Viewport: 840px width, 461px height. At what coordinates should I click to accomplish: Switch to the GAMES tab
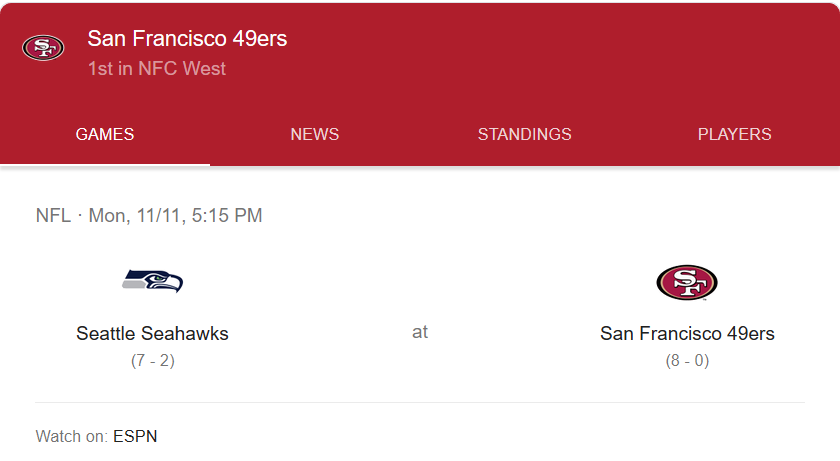tap(105, 134)
